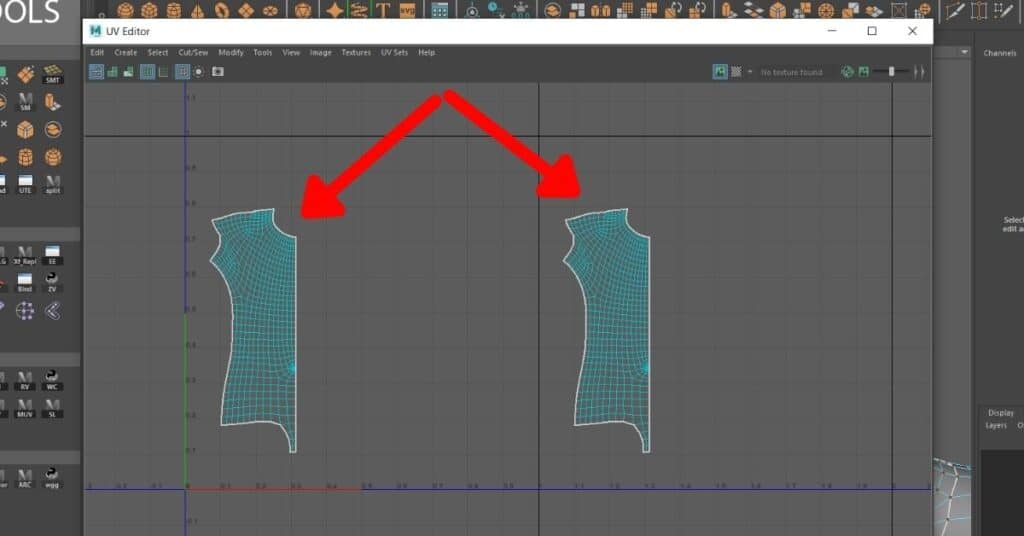This screenshot has width=1024, height=536.
Task: Open the Create menu in UV Editor
Action: (x=125, y=52)
